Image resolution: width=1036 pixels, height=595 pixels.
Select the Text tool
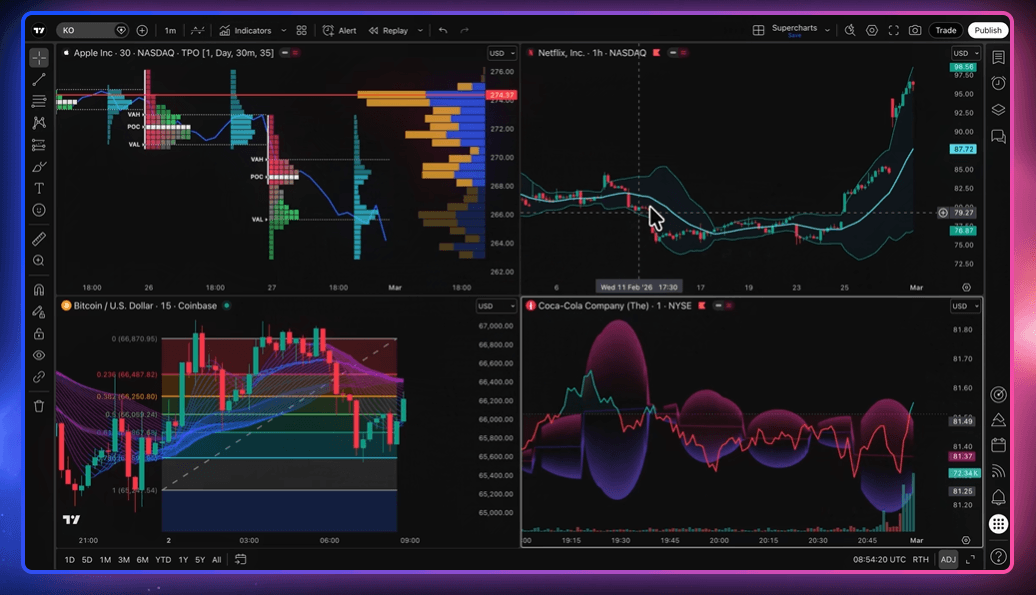pos(39,188)
